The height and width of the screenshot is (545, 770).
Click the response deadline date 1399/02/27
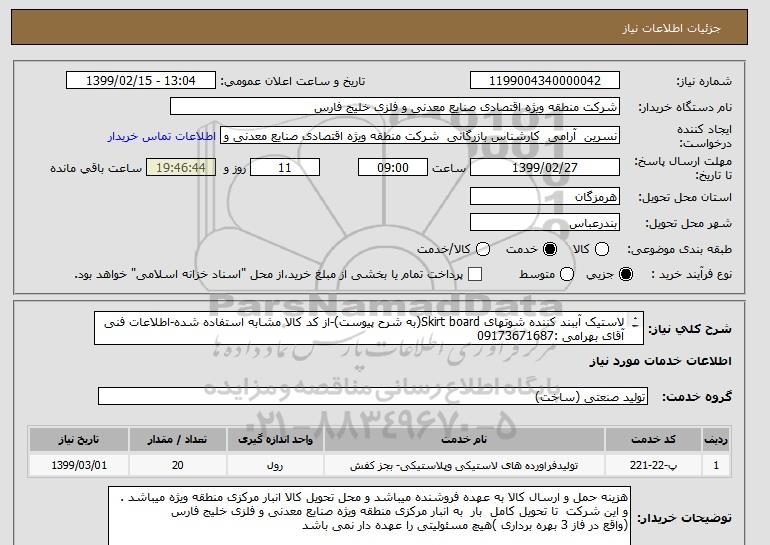[x=545, y=167]
